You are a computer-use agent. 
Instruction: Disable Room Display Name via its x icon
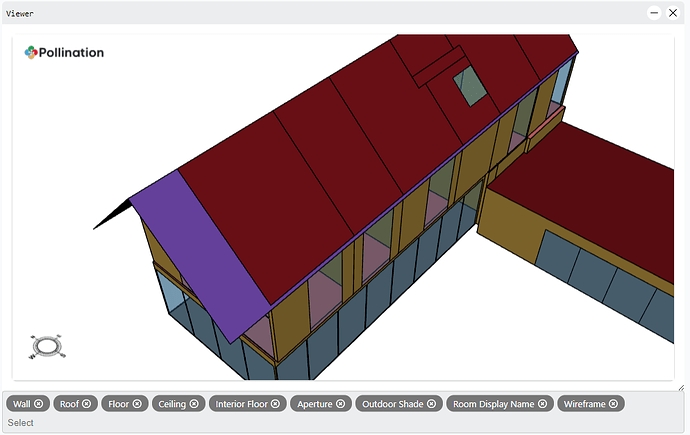tap(542, 404)
